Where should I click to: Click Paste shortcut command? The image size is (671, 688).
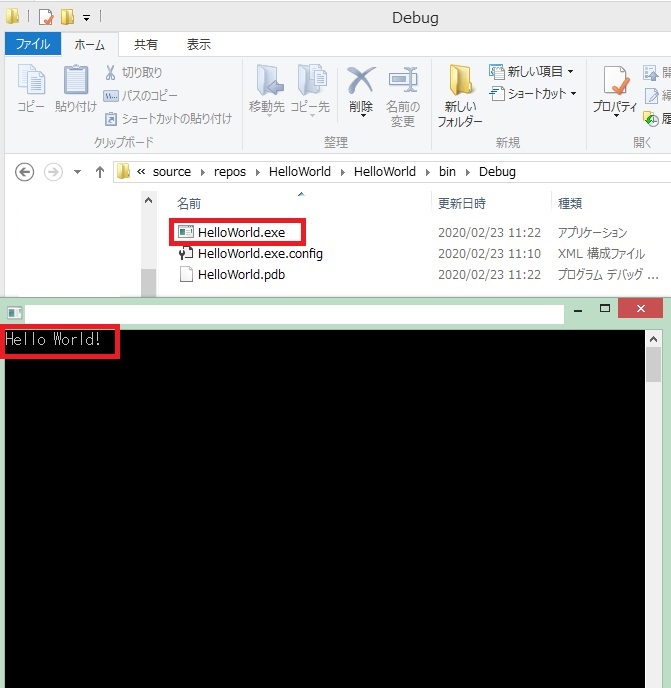pos(169,118)
